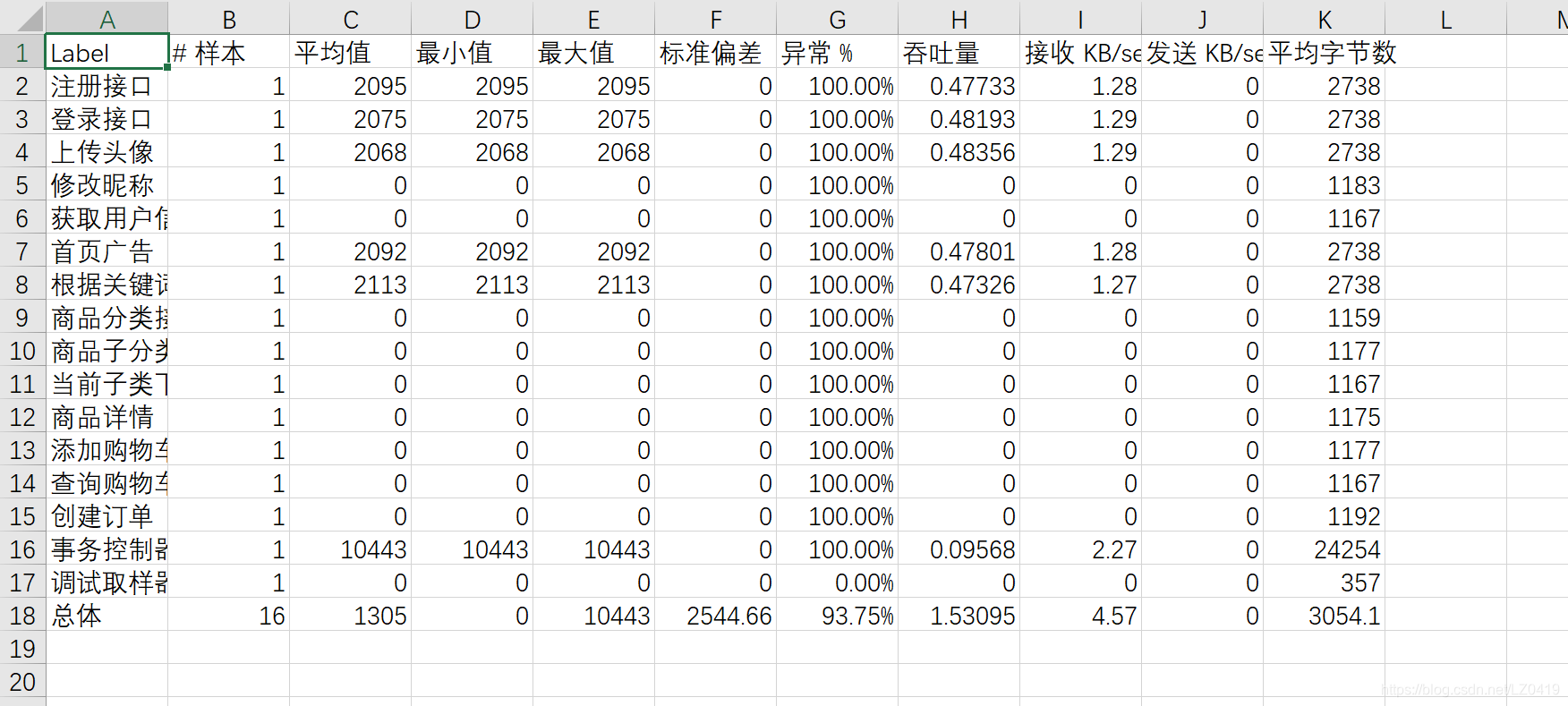Click throughput value 0.47733
1568x706 pixels.
[959, 86]
